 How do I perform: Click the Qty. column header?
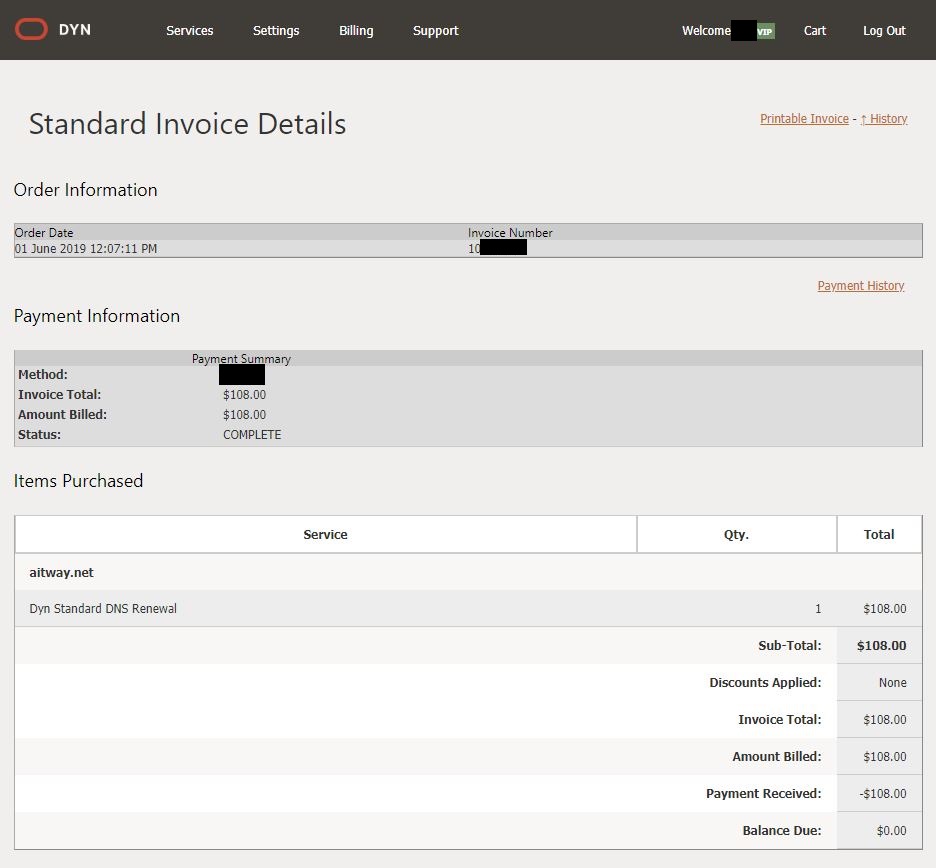[x=736, y=535]
